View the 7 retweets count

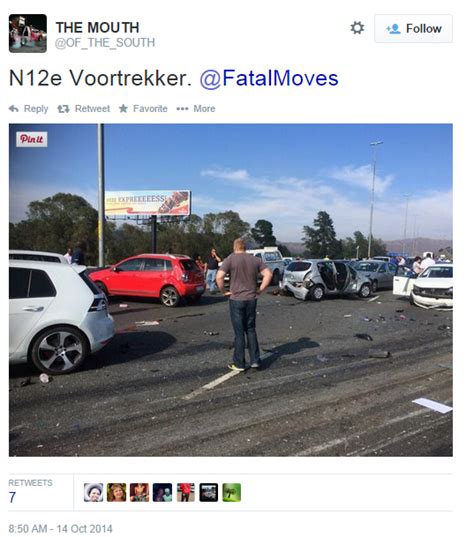(x=12, y=497)
